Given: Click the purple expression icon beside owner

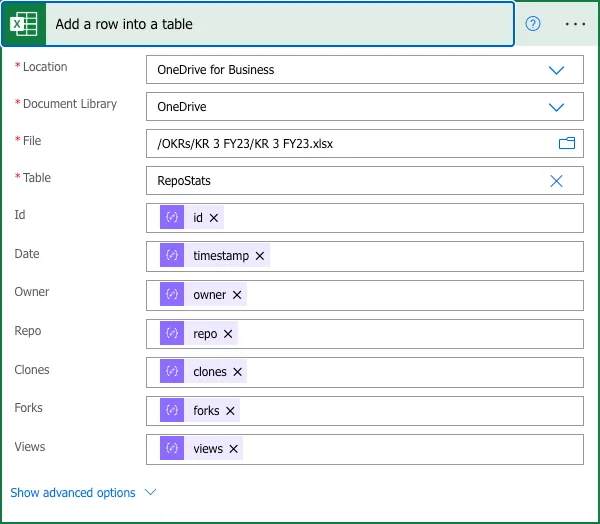Looking at the screenshot, I should pos(172,294).
